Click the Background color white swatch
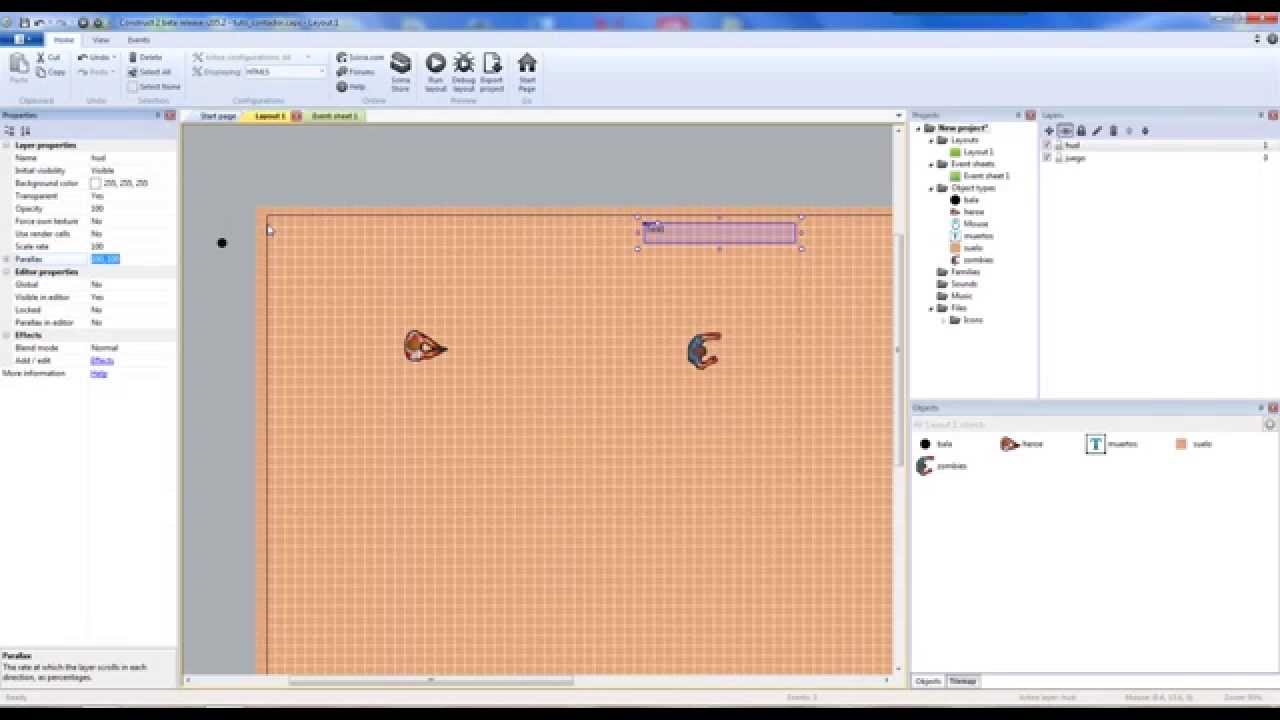This screenshot has width=1280, height=720. pyautogui.click(x=96, y=184)
